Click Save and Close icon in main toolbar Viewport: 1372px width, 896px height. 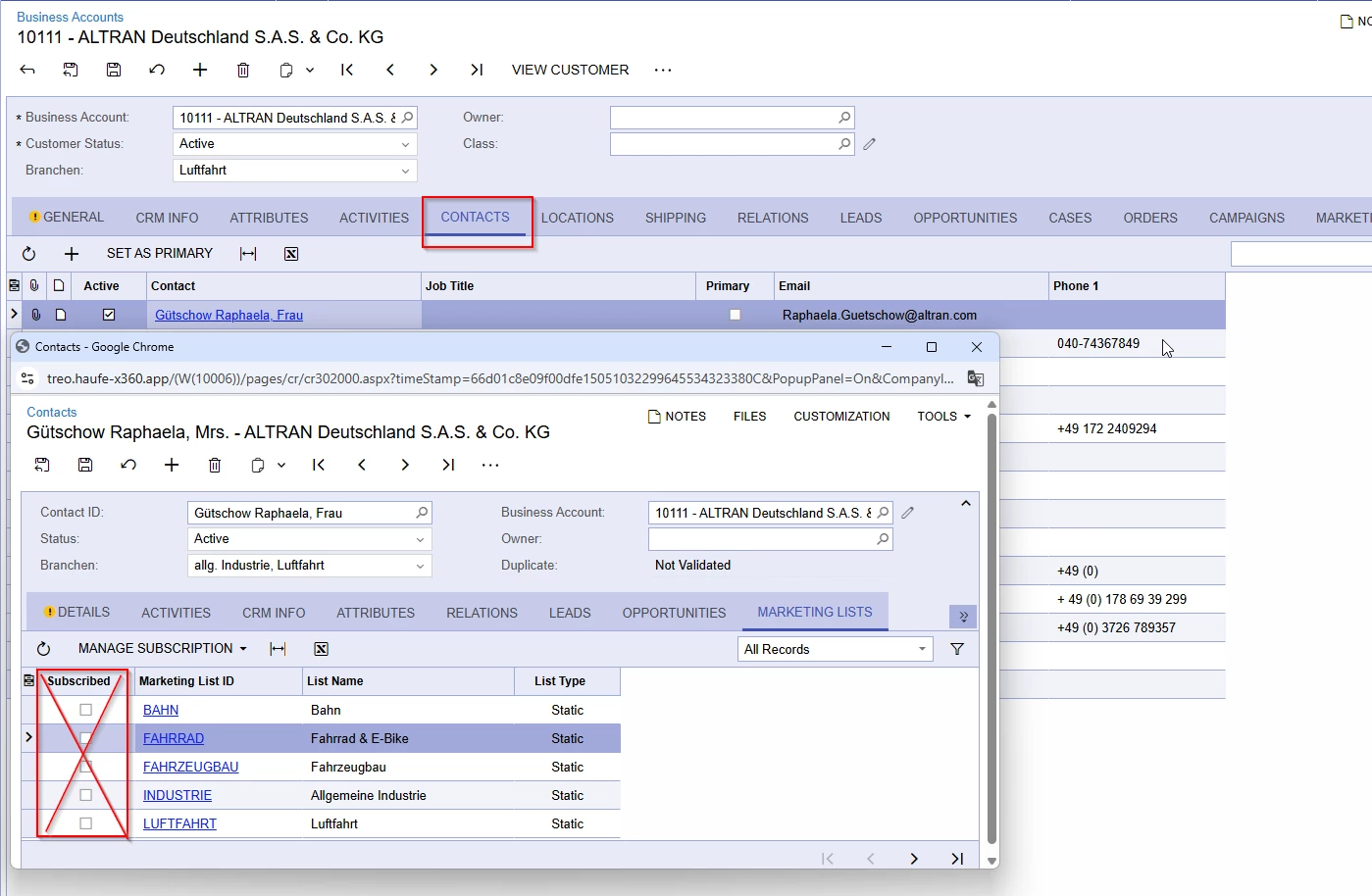(x=71, y=70)
